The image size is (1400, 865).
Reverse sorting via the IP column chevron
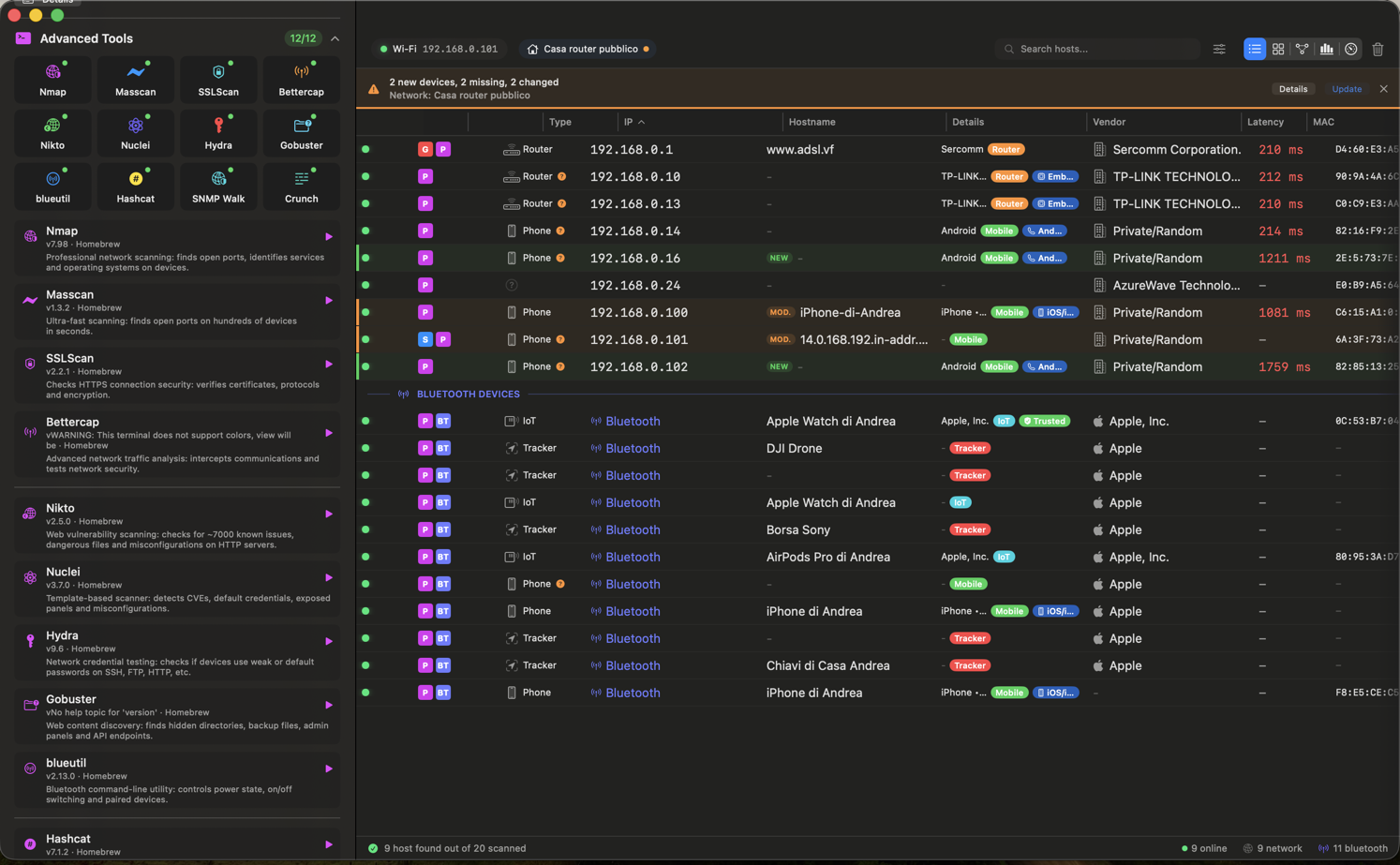(x=639, y=122)
